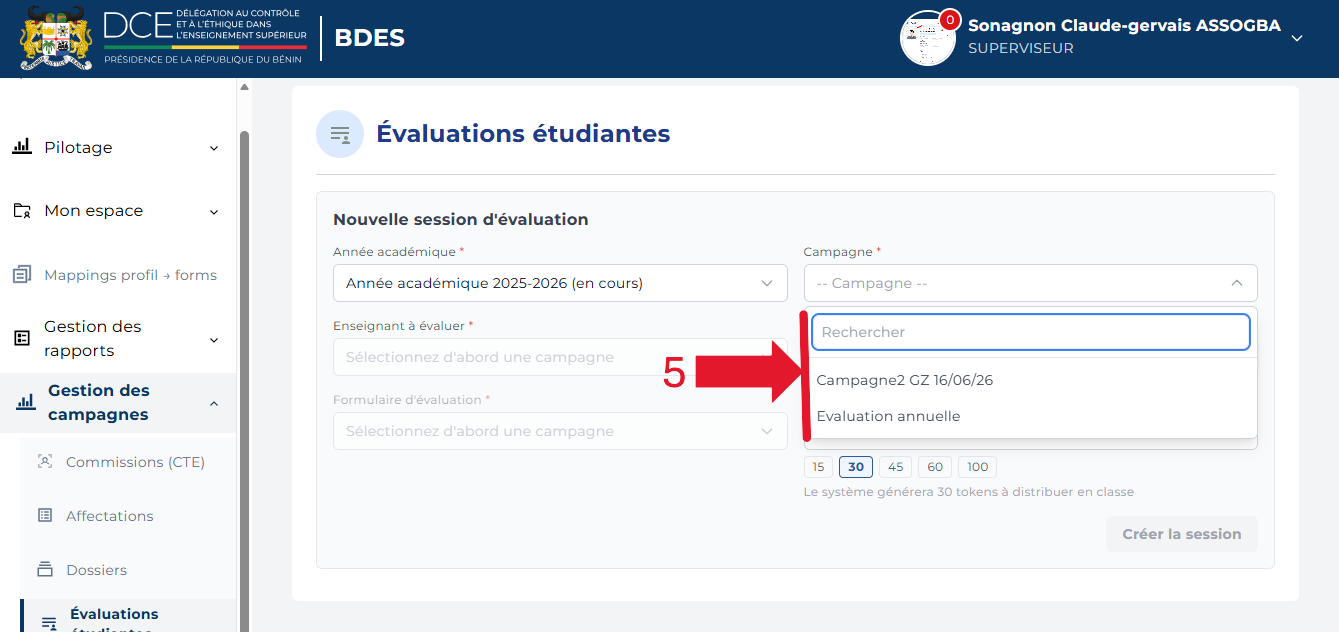Click the Formulaire d'évaluation chevron
This screenshot has width=1339, height=632.
click(767, 431)
